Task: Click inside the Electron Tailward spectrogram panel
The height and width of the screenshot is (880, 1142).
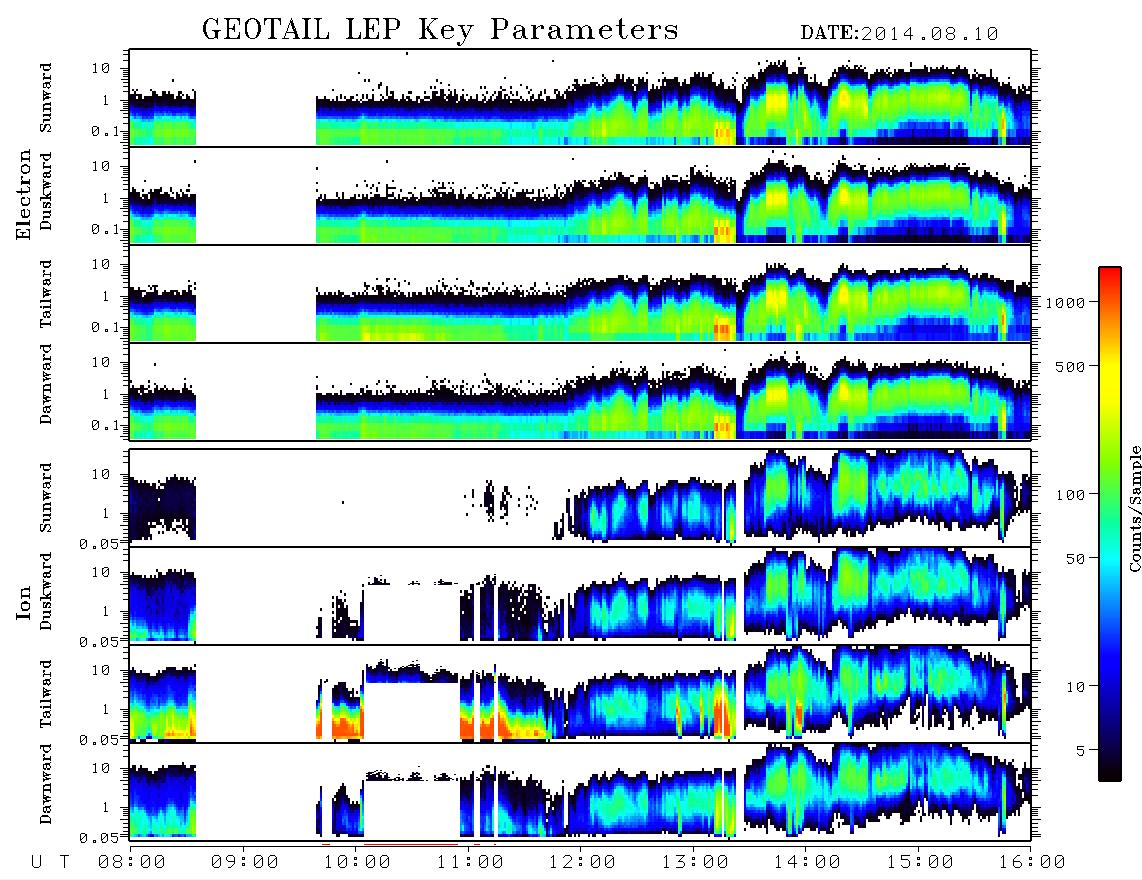Action: (x=580, y=294)
